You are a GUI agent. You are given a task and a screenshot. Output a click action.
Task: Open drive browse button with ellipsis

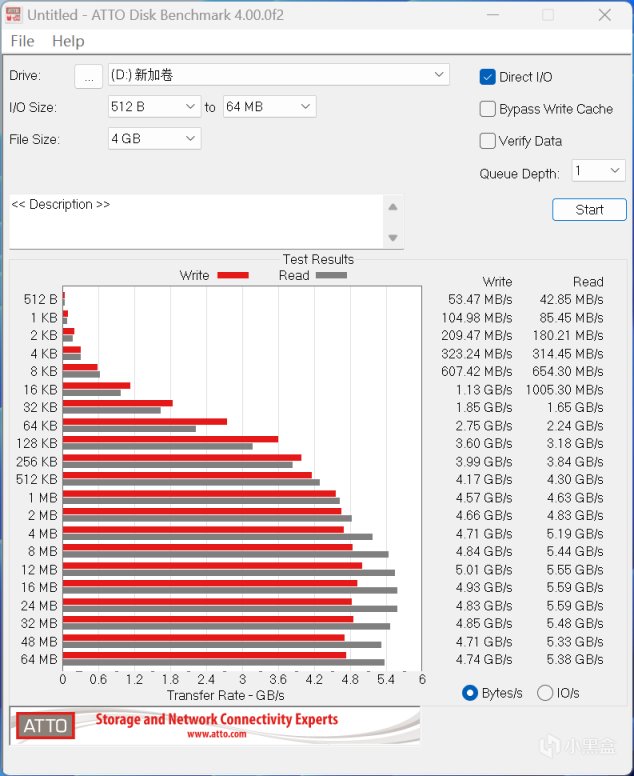pyautogui.click(x=89, y=76)
